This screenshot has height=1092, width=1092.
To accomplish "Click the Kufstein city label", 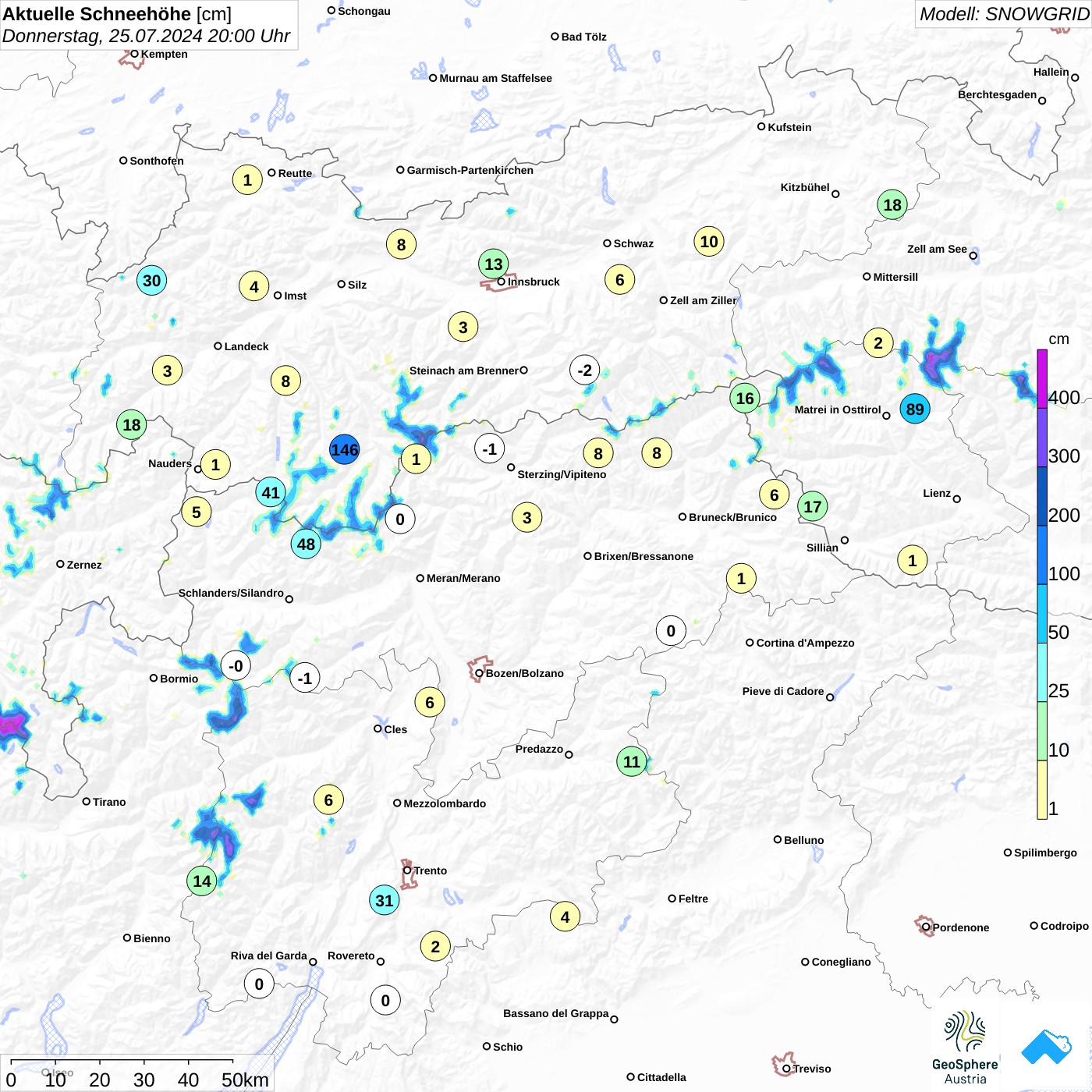I will click(x=789, y=127).
